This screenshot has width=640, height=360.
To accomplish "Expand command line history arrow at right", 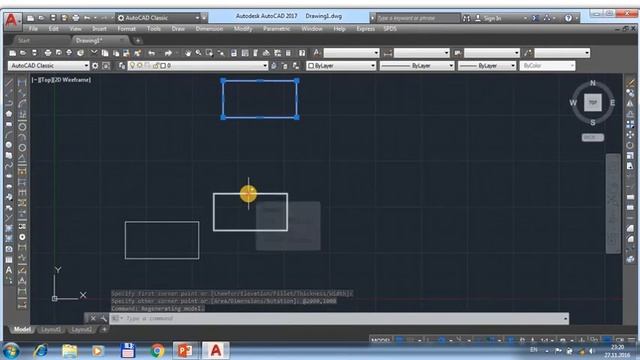I will (x=565, y=318).
